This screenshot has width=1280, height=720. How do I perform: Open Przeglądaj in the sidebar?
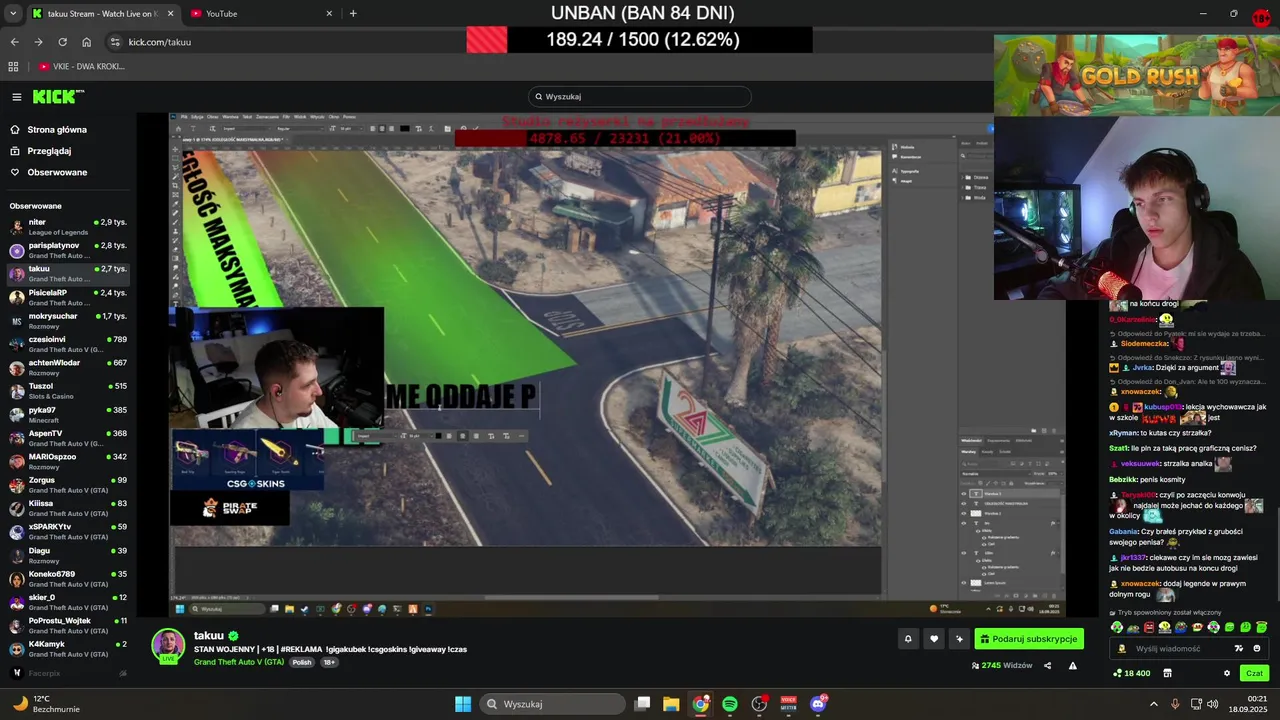(49, 151)
